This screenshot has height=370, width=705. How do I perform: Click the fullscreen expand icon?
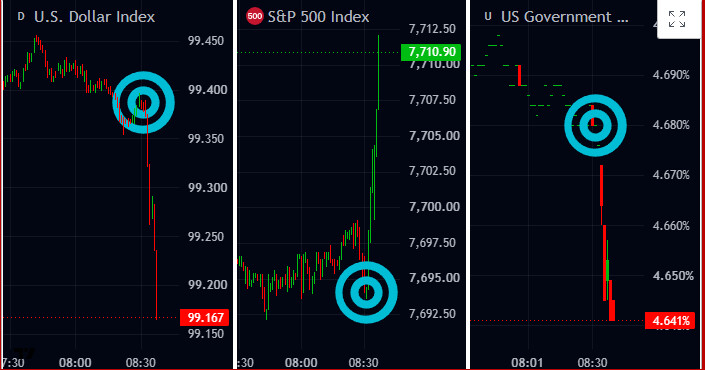[x=677, y=19]
